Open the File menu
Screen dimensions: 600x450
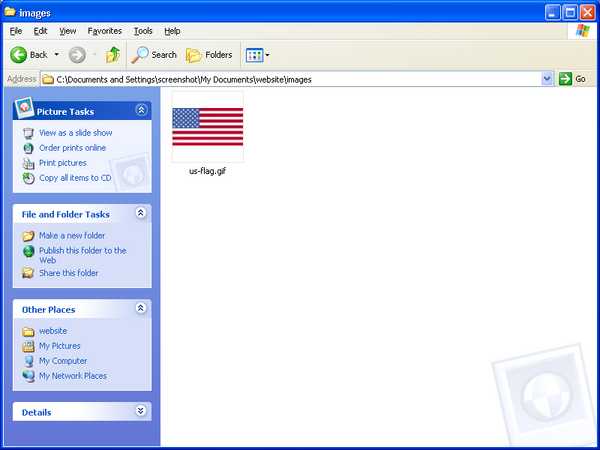click(16, 31)
